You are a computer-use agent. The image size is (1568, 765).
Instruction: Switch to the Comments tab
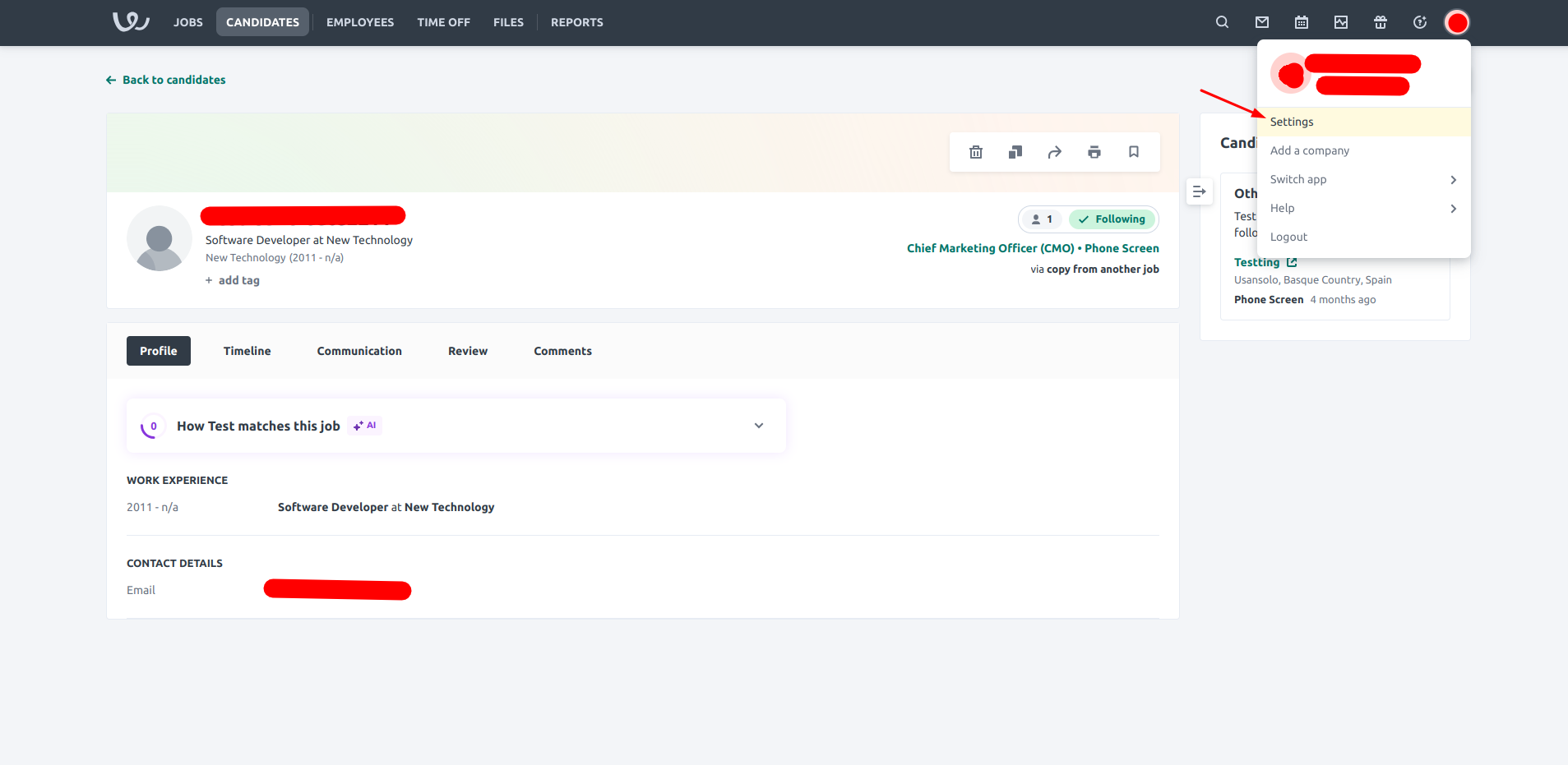pos(563,351)
